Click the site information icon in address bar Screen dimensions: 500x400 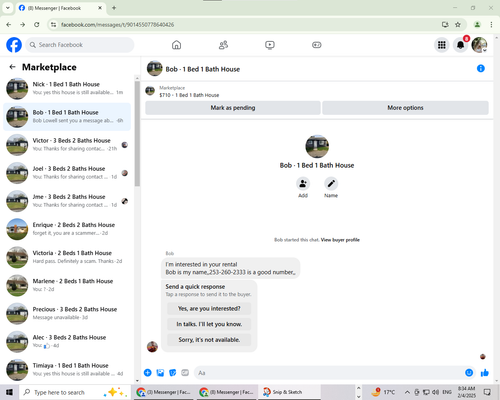[53, 24]
